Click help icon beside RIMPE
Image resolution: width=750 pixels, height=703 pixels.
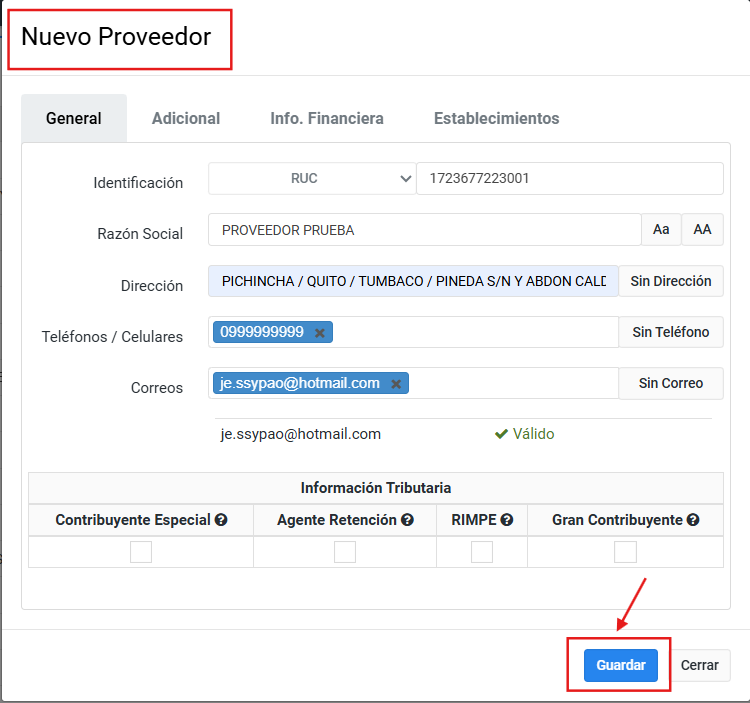[507, 520]
